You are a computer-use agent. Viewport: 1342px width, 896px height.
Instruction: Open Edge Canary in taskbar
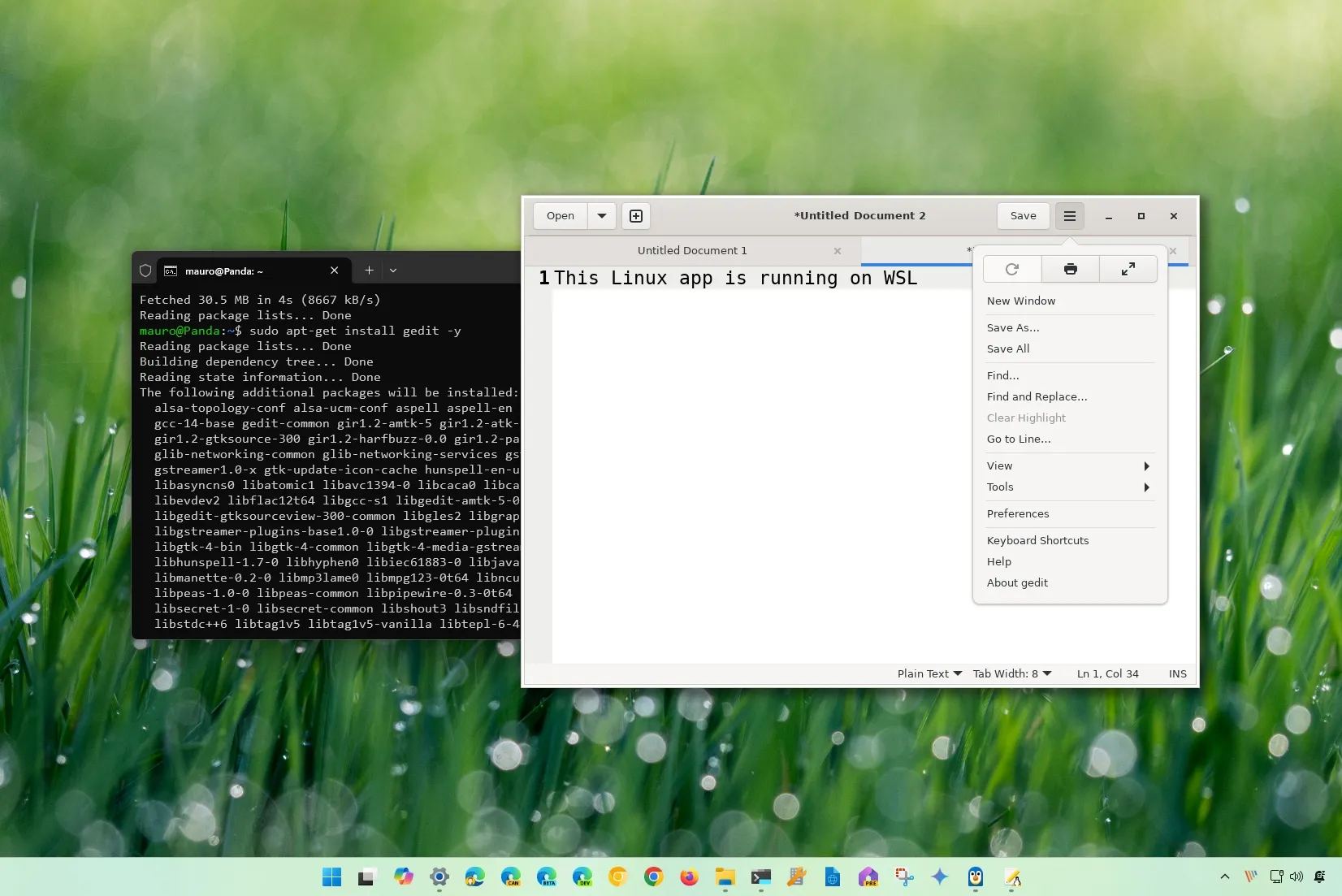pyautogui.click(x=511, y=877)
